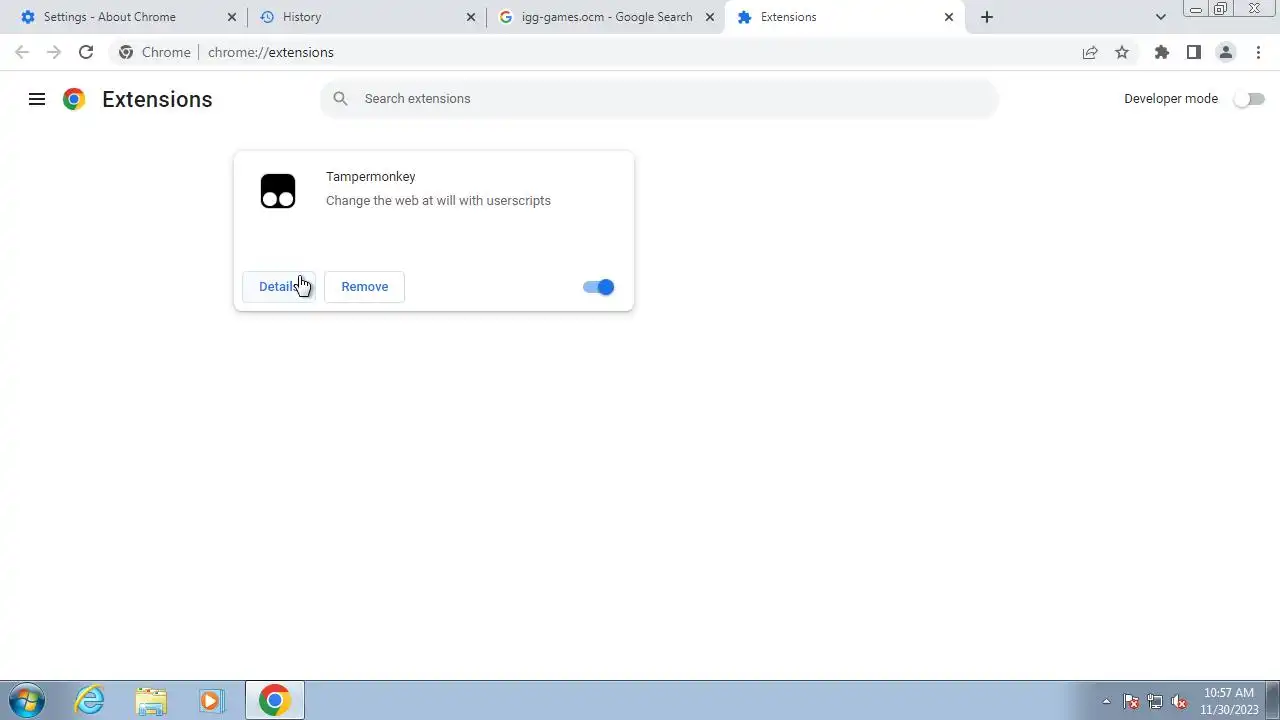The image size is (1280, 720).
Task: Open the side panel icon
Action: pyautogui.click(x=1193, y=52)
